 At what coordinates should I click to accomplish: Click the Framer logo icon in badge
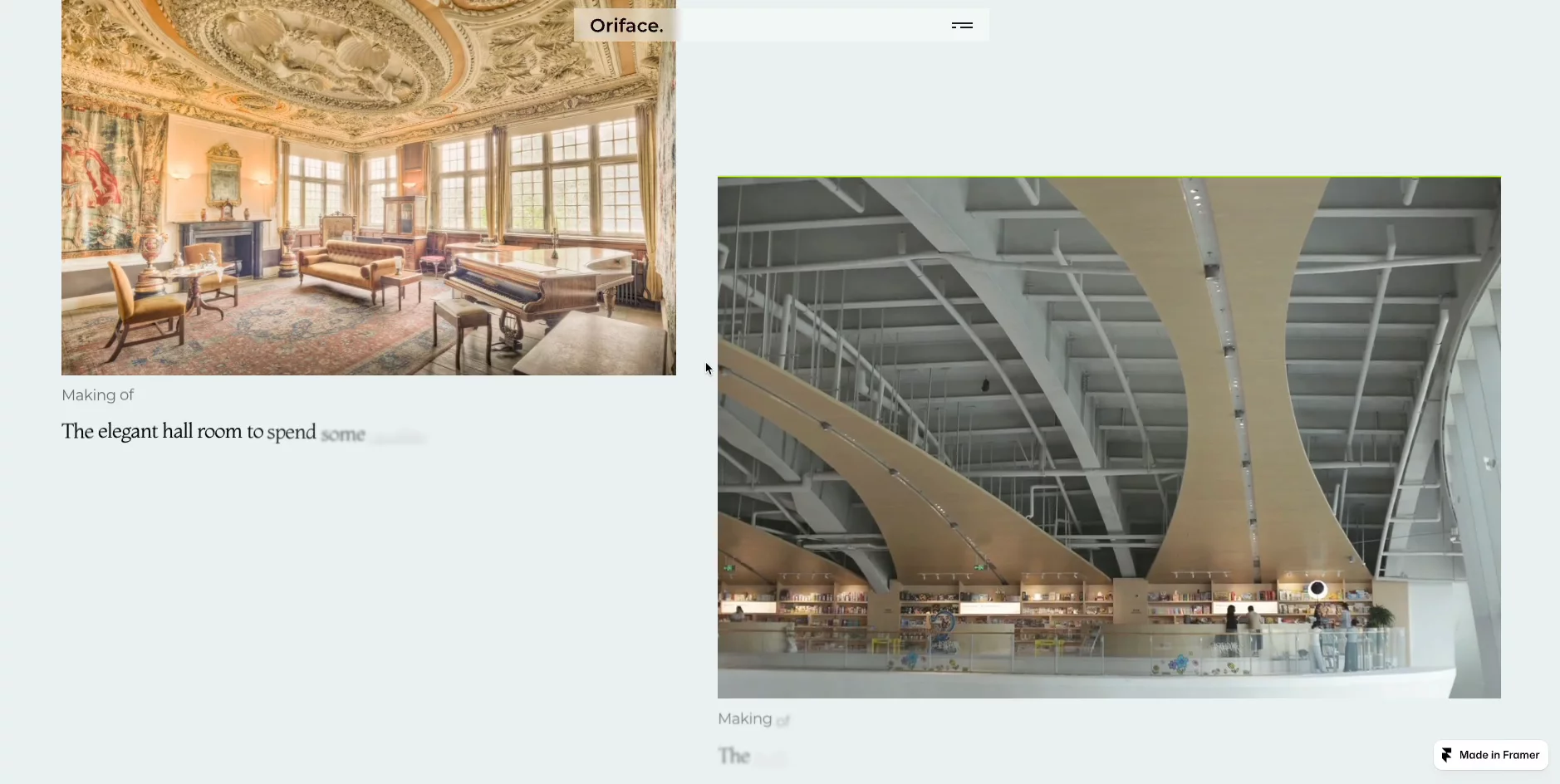1447,755
